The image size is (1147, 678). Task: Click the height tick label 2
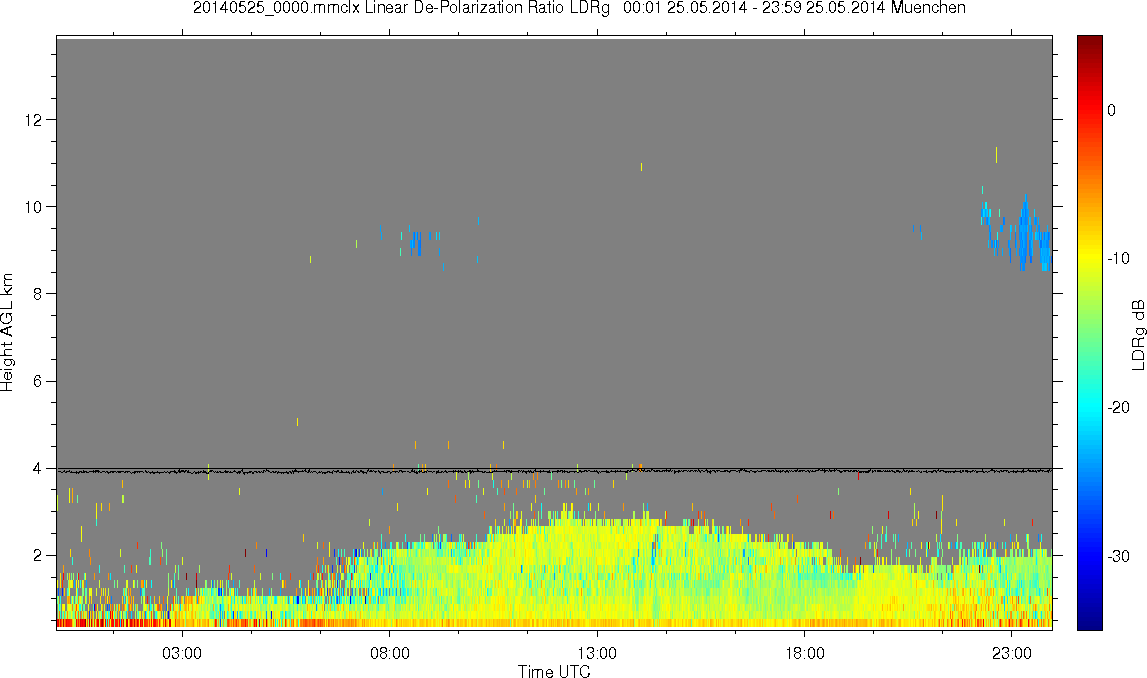tap(36, 555)
